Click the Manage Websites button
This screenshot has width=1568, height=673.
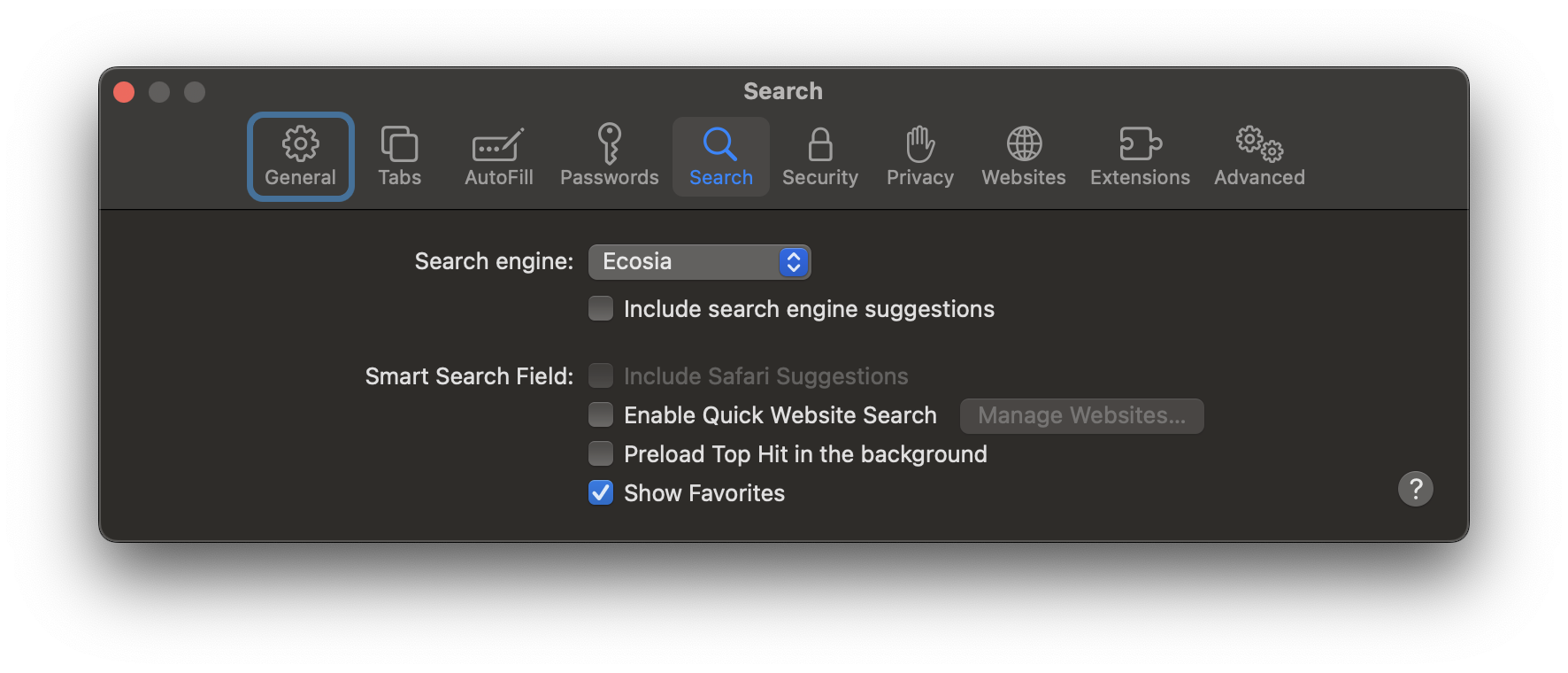[1081, 415]
